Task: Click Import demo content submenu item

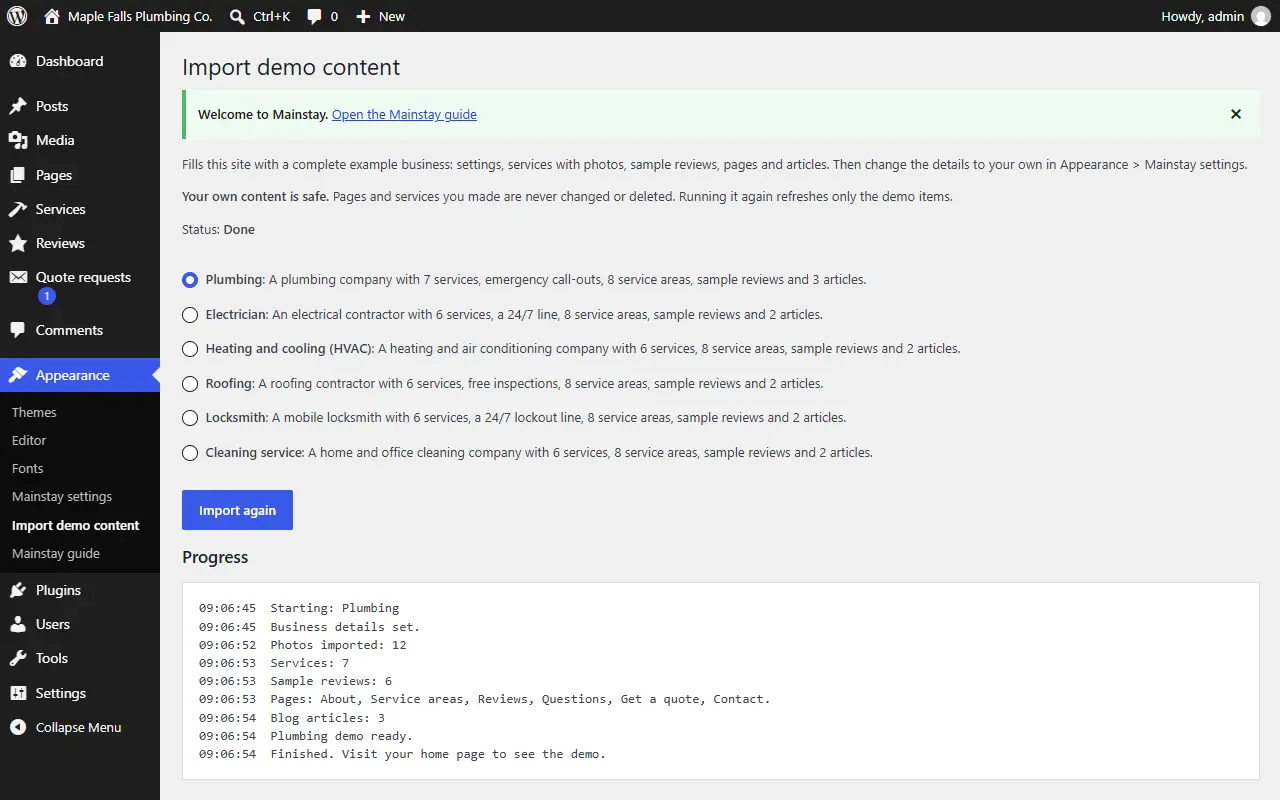Action: 76,525
